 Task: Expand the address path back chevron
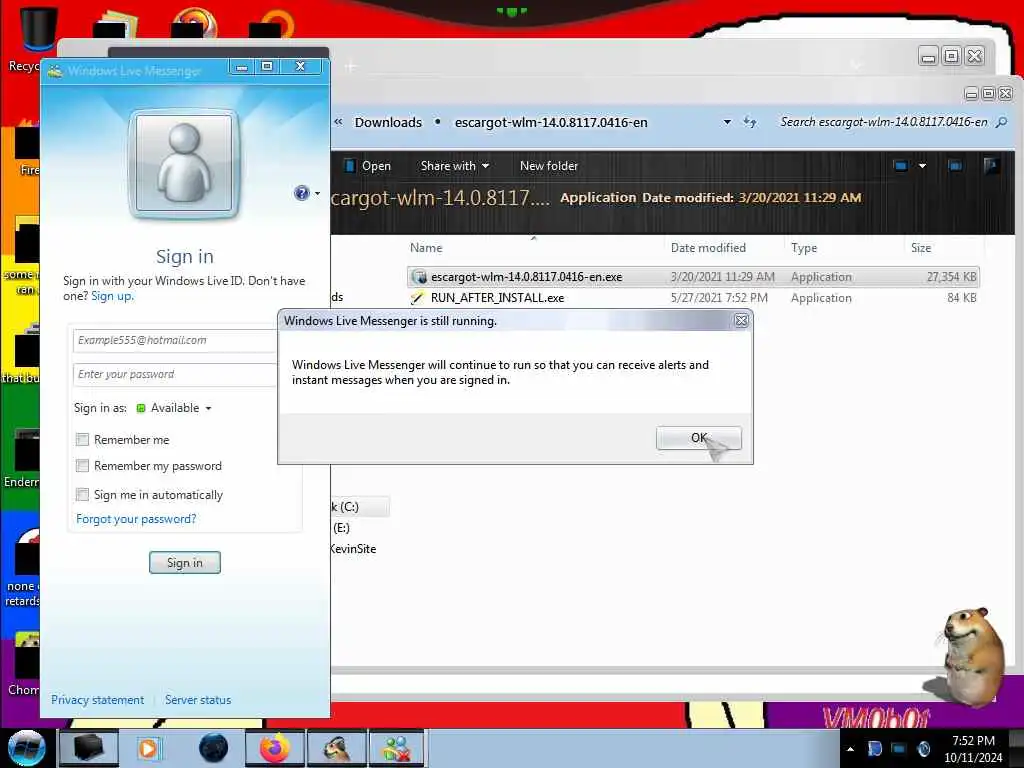tap(338, 122)
